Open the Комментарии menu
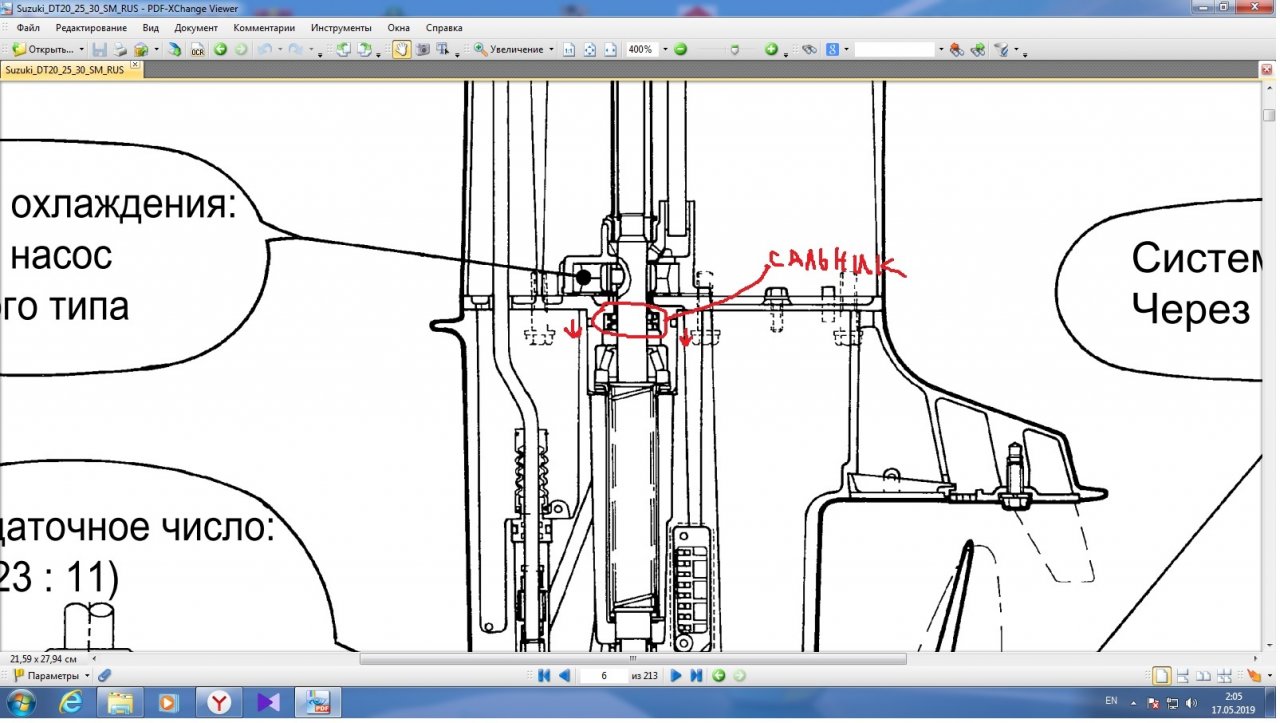The width and height of the screenshot is (1280, 723). click(x=264, y=28)
